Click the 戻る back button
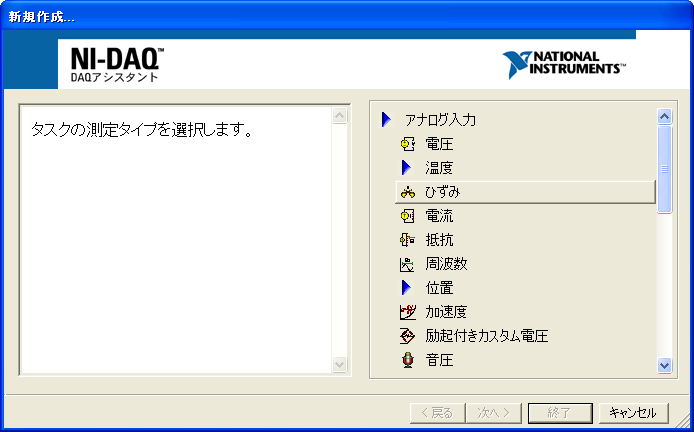 [438, 413]
